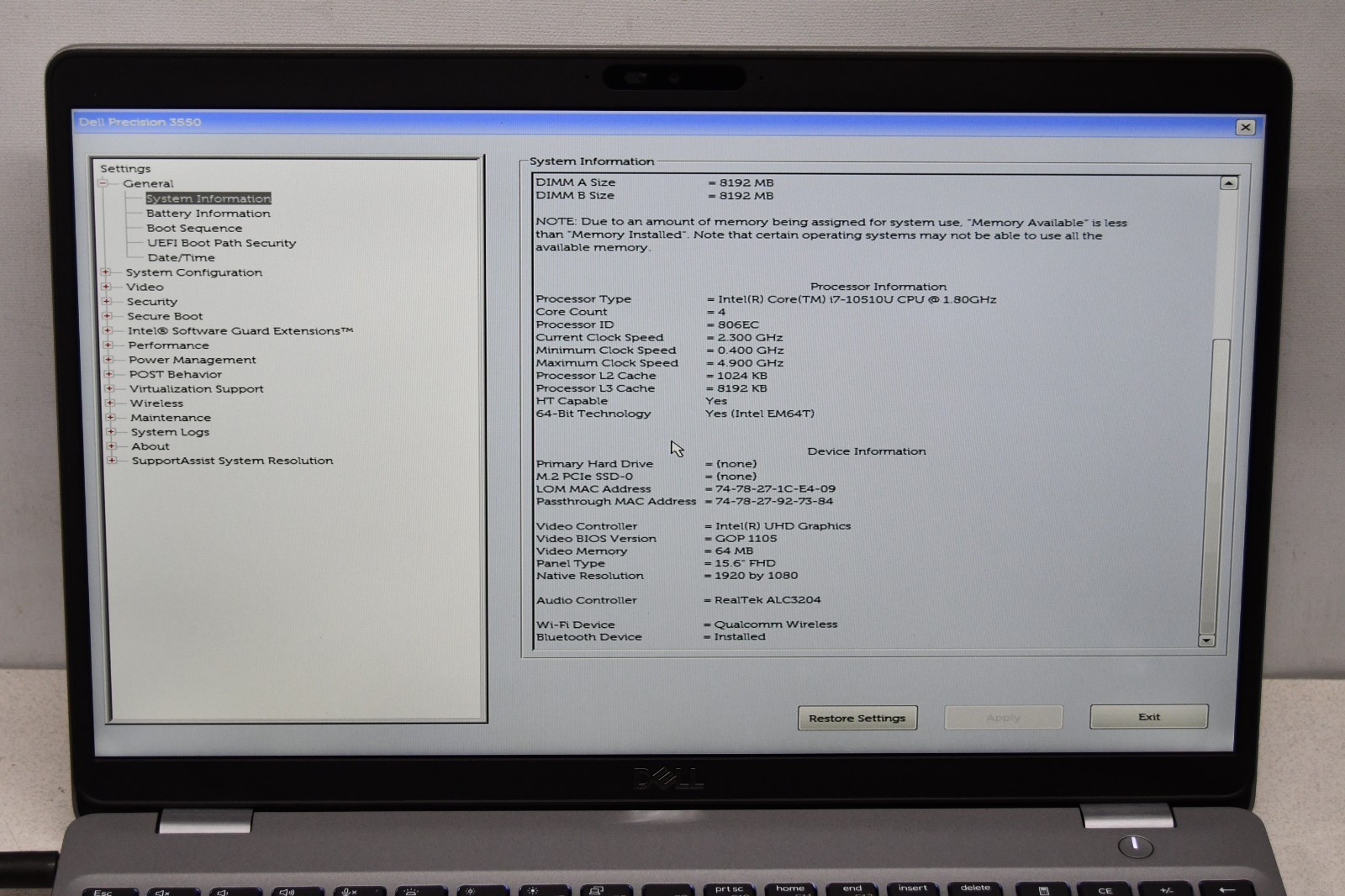1345x896 pixels.
Task: Close the BIOS window with X
Action: coord(1246,127)
